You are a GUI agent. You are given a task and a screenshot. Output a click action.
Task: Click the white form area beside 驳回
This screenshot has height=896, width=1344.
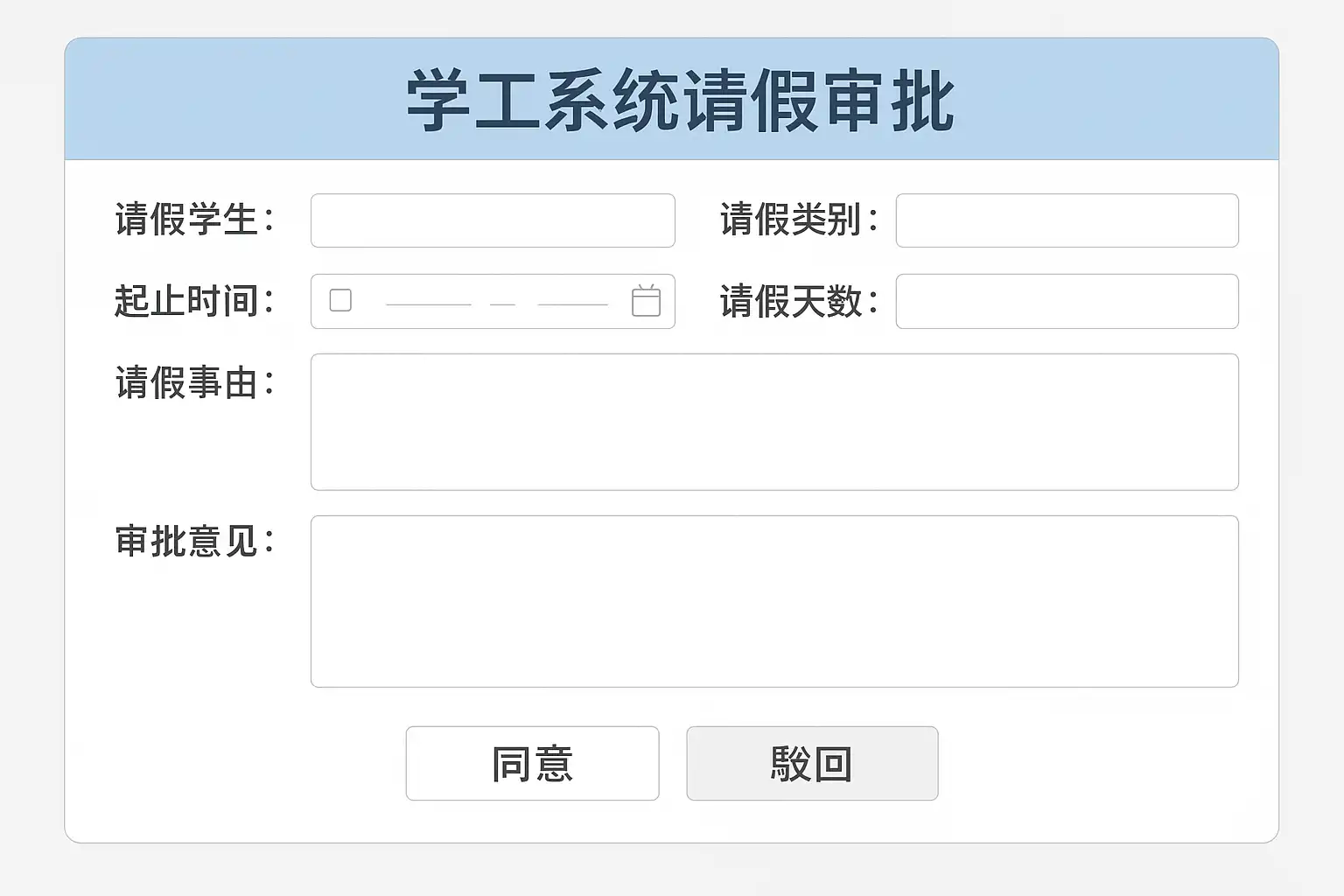(x=1094, y=763)
